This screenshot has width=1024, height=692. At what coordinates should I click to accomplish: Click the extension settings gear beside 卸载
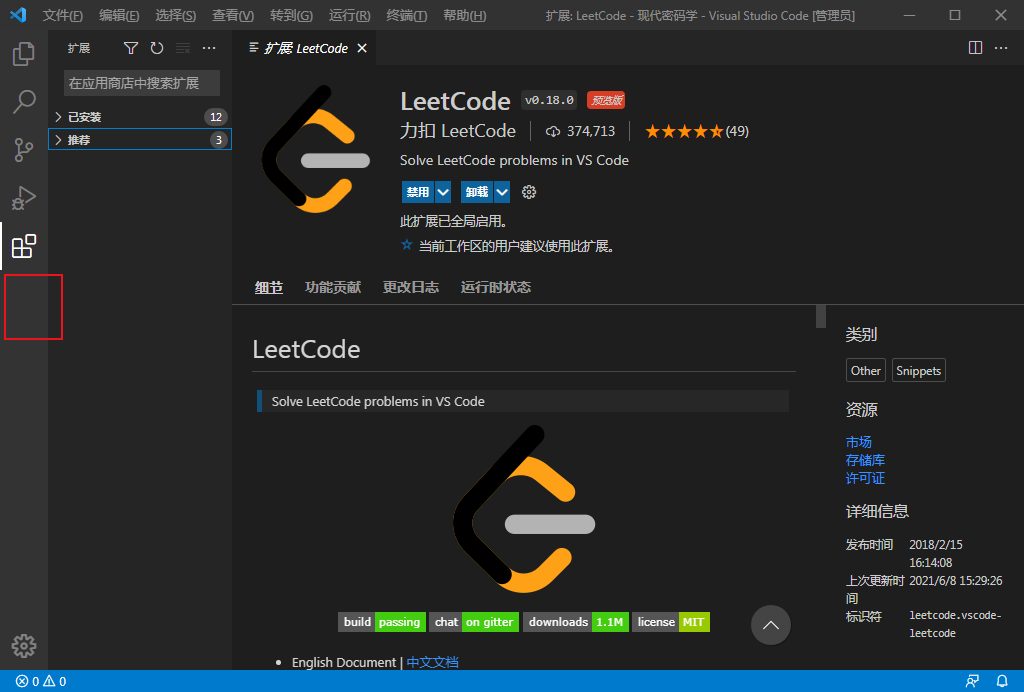530,192
